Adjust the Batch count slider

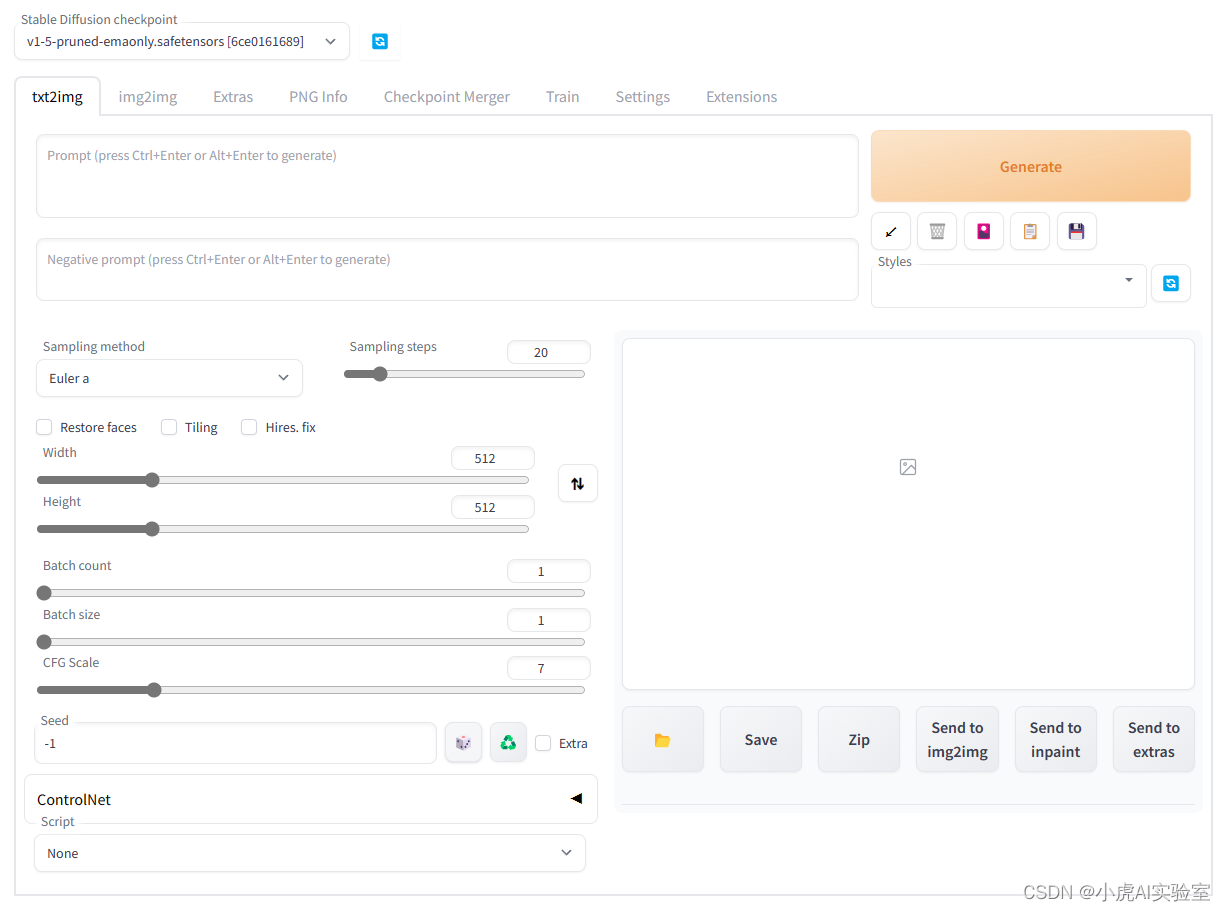click(311, 593)
